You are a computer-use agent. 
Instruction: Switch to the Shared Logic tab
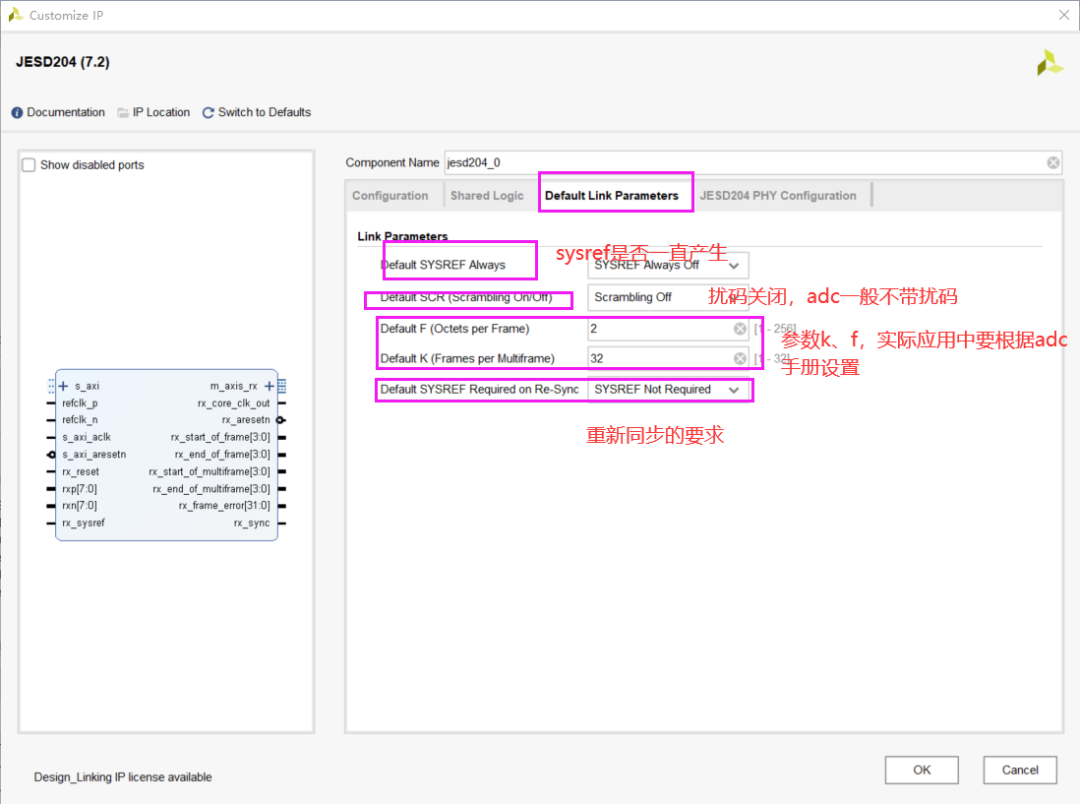coord(487,196)
